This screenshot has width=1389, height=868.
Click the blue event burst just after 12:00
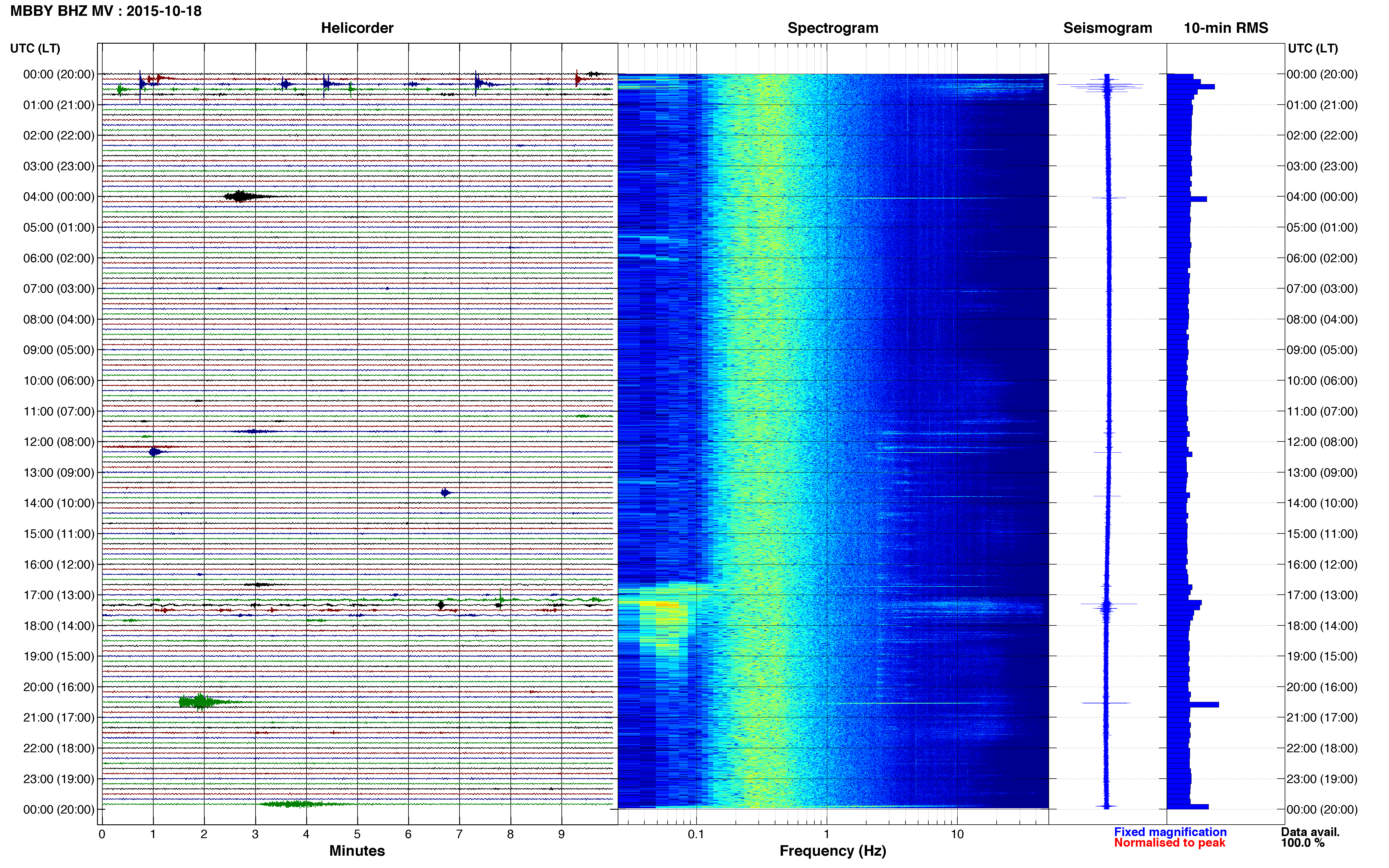(155, 452)
